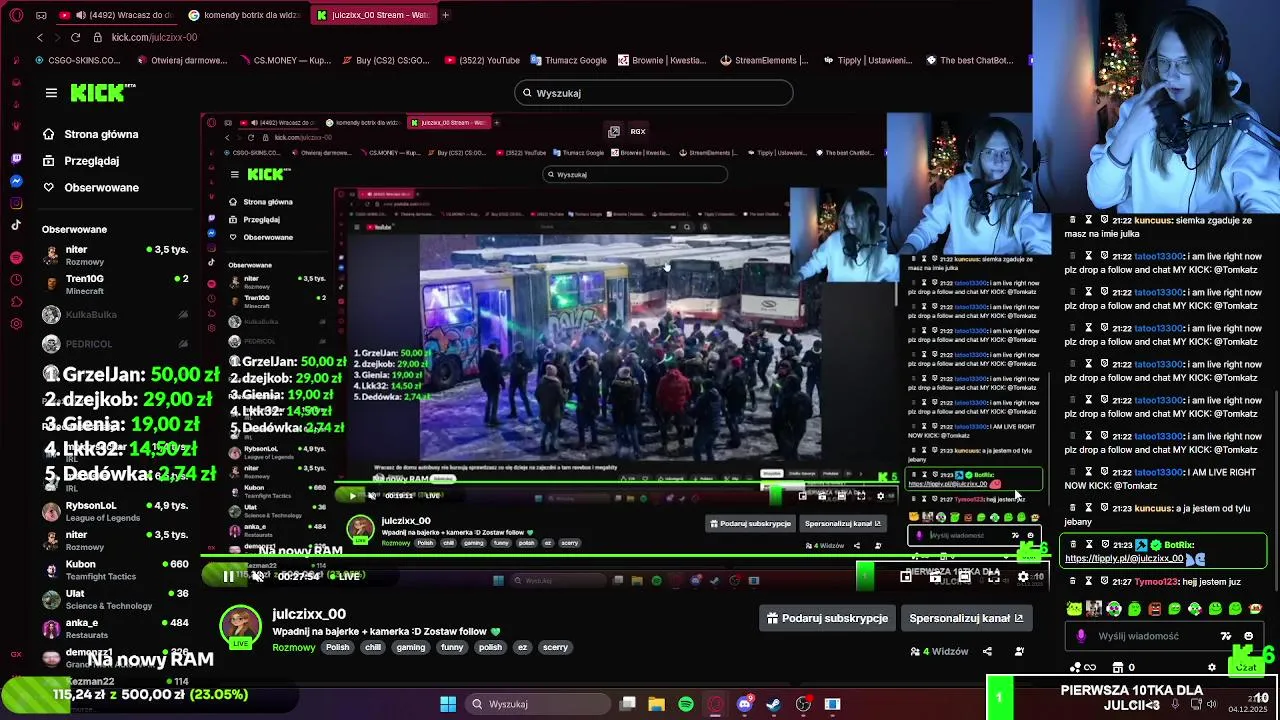This screenshot has width=1280, height=720.
Task: Click the Rozmowy category link under title
Action: (293, 647)
